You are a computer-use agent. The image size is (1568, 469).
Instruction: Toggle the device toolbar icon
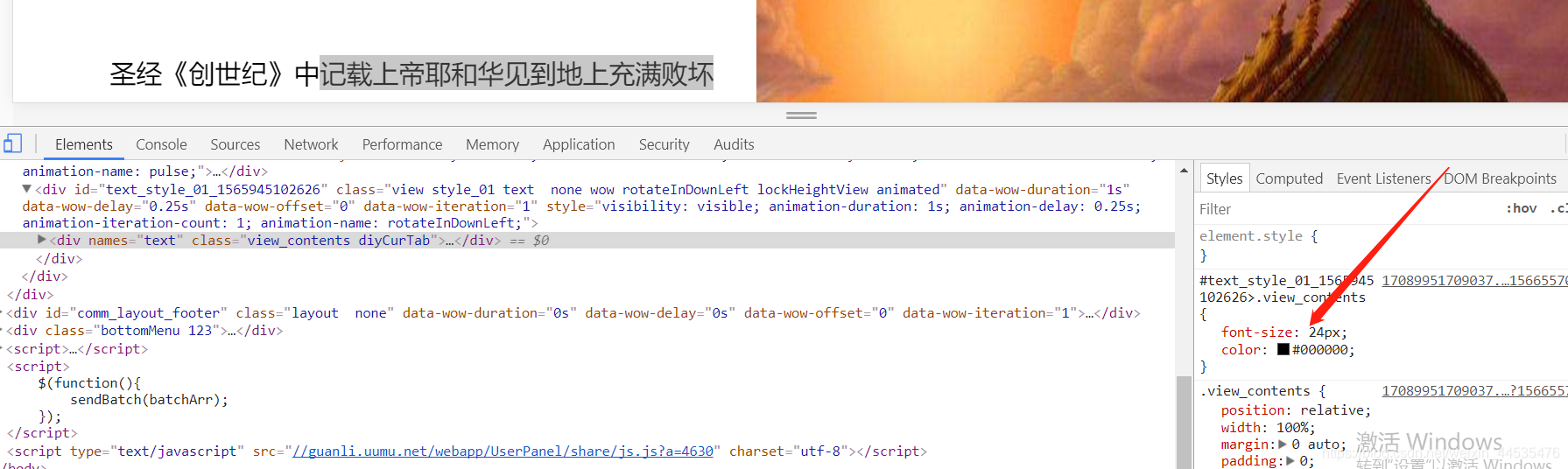coord(12,144)
